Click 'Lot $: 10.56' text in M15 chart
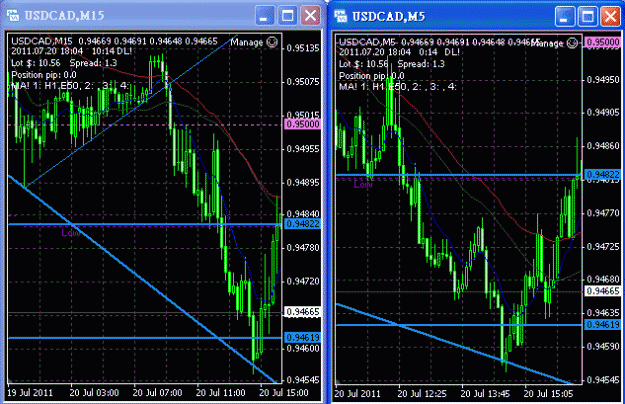Screen dimensions: 625x404 click(36, 63)
